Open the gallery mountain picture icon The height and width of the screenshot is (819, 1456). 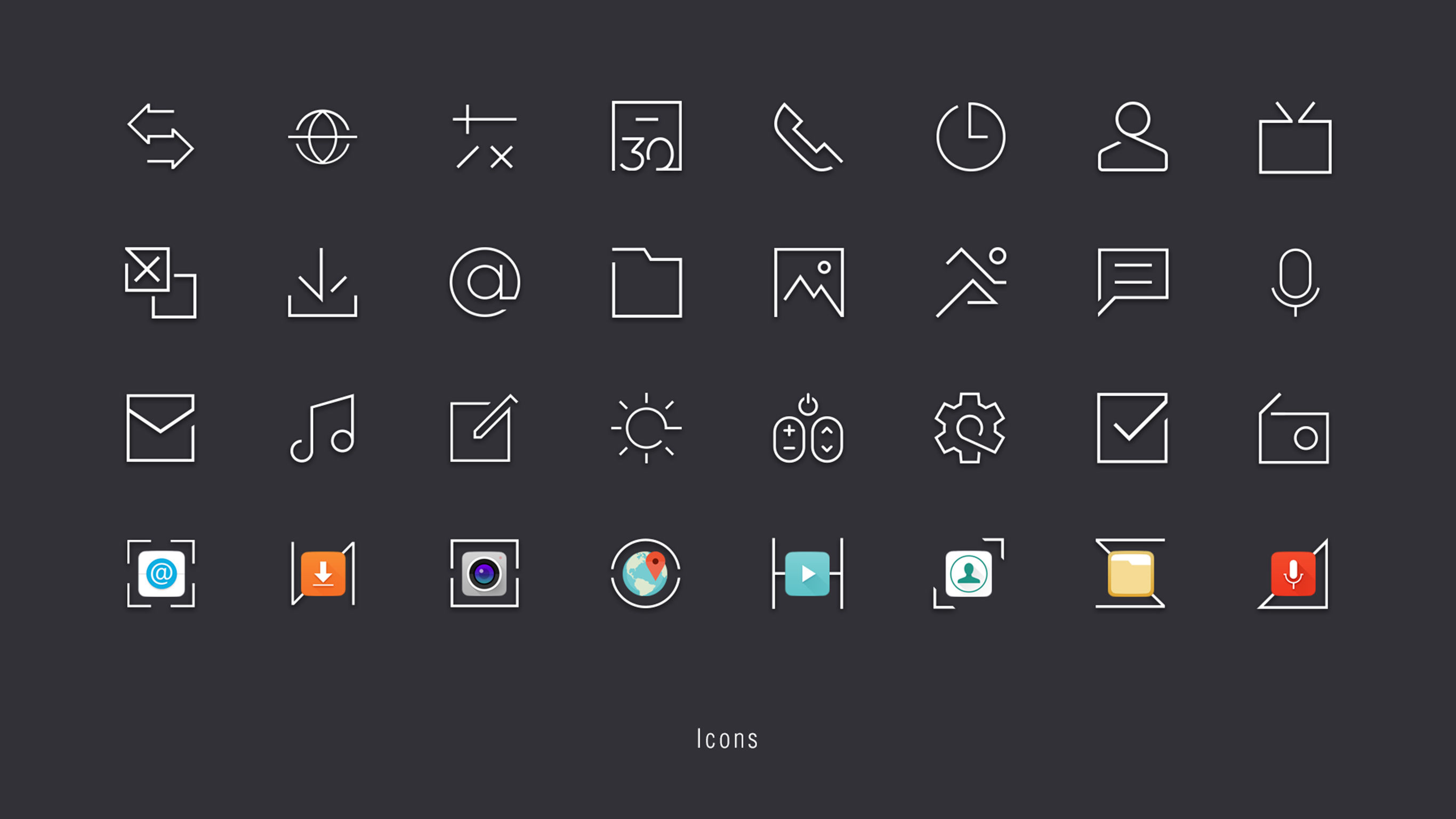pyautogui.click(x=808, y=283)
